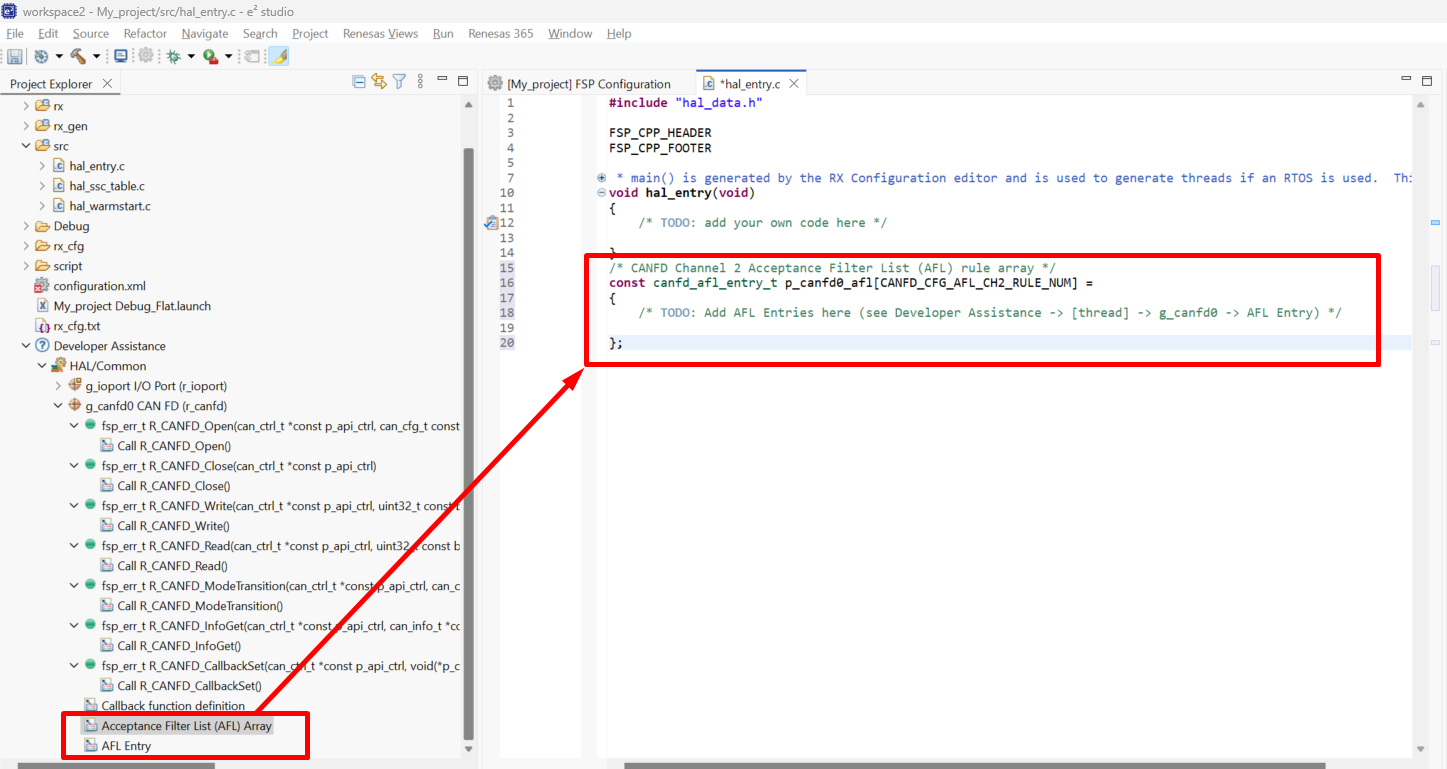Maximize the Project Explorer panel

coord(463,81)
